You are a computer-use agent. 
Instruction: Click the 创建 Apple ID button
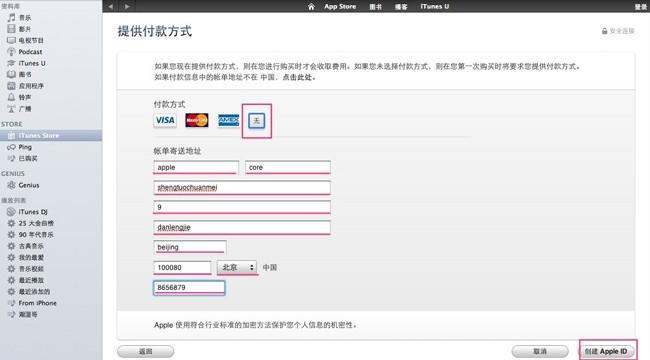click(606, 351)
